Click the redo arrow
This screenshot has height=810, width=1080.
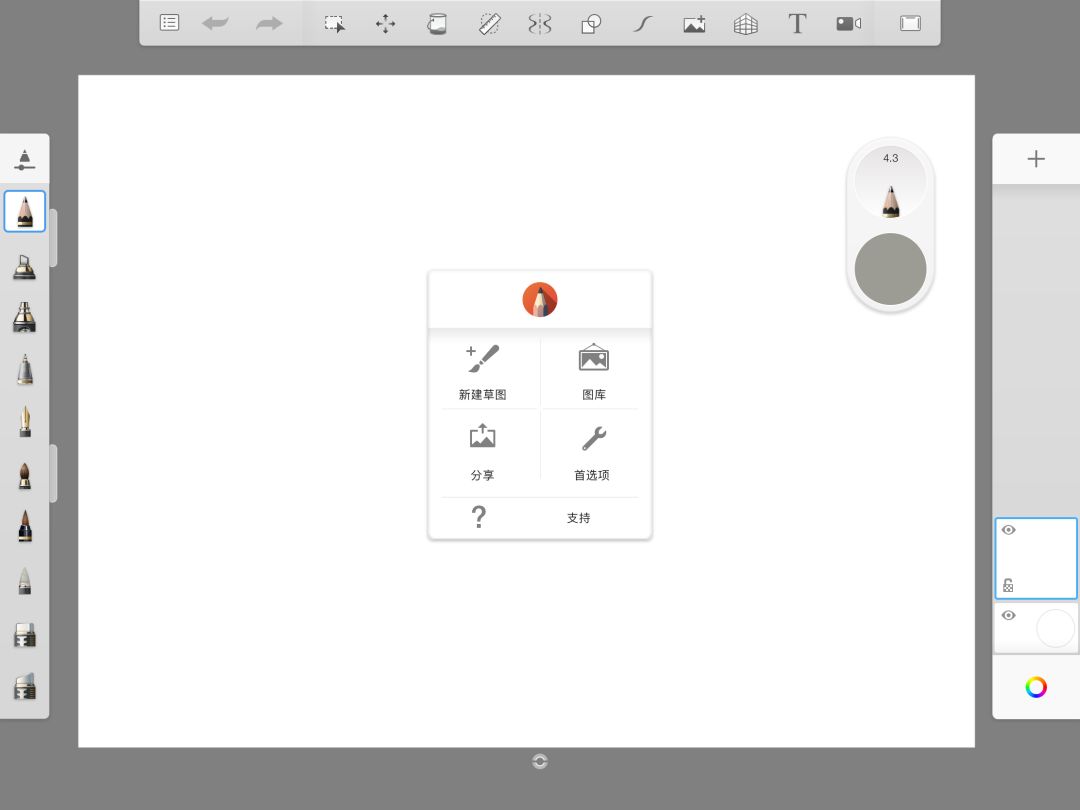(x=269, y=23)
